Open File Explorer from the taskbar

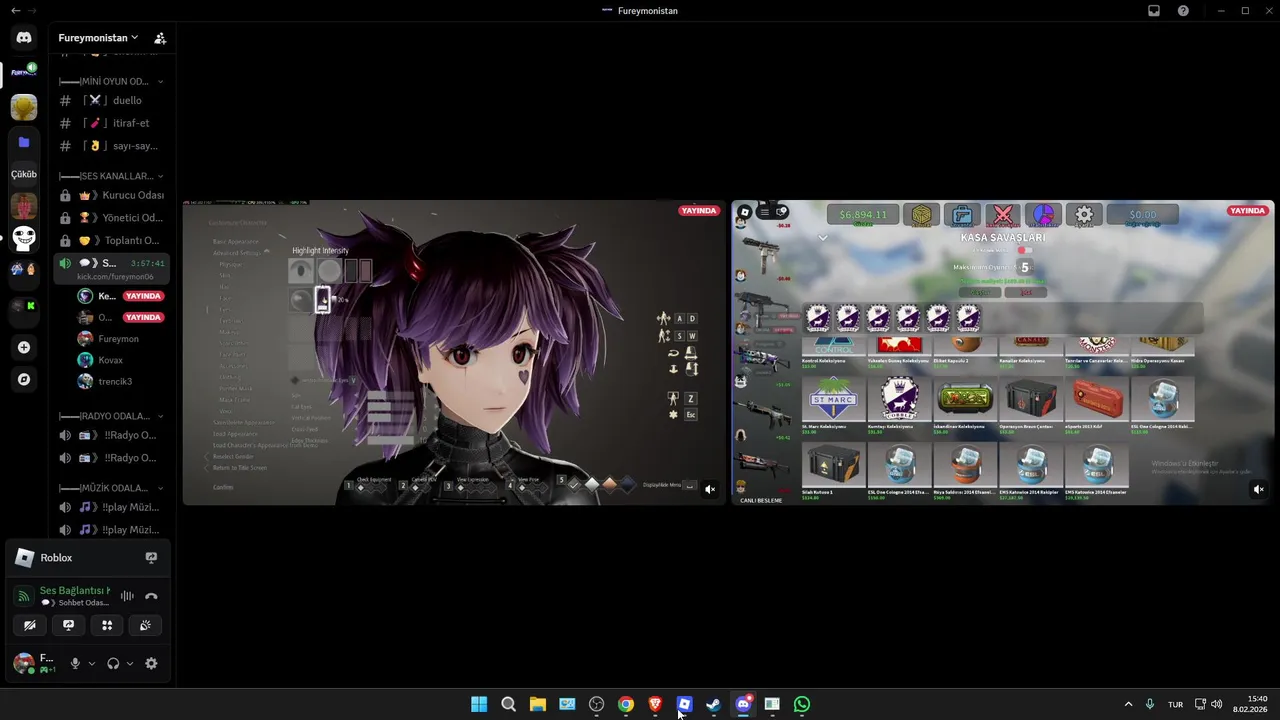(537, 704)
